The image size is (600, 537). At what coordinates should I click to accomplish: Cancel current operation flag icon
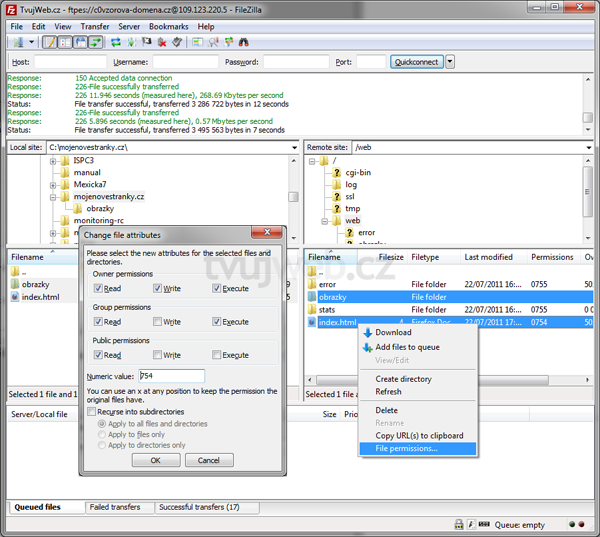(147, 42)
